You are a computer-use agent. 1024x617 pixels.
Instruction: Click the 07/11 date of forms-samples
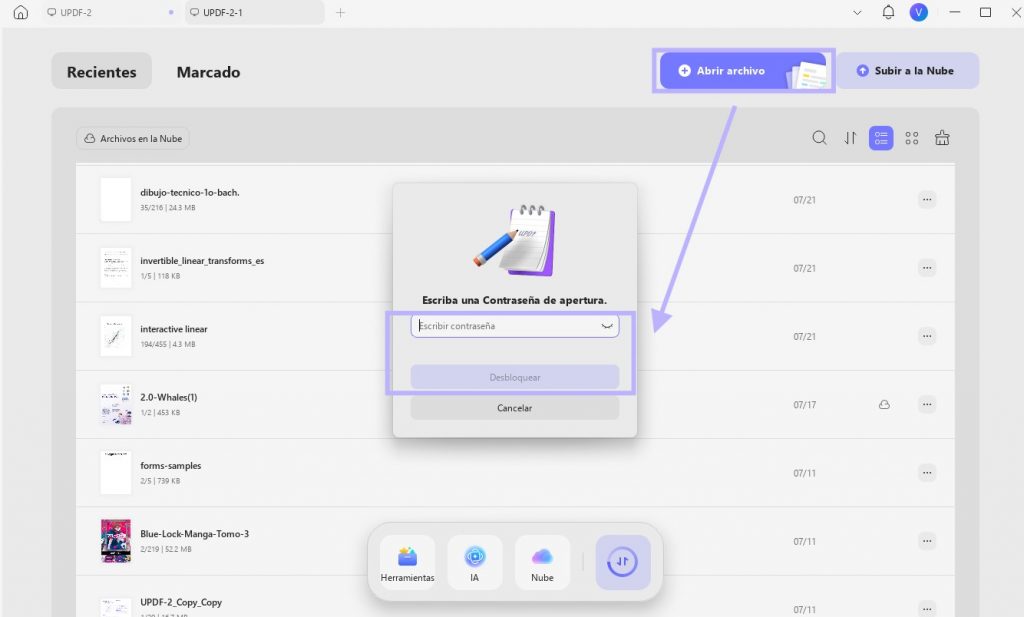click(805, 473)
